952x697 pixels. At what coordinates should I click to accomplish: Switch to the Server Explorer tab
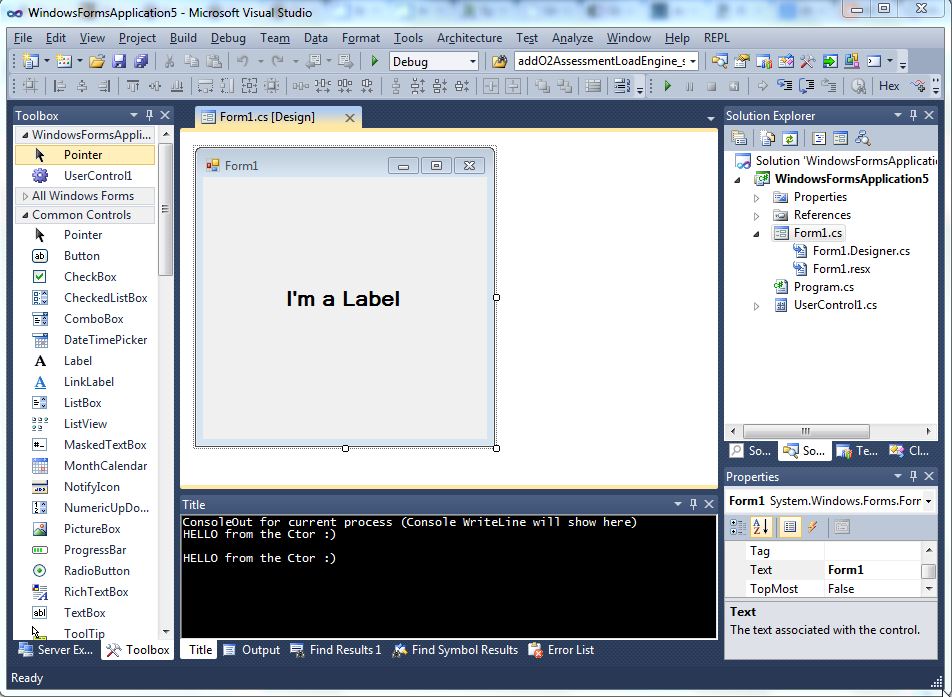pos(56,650)
